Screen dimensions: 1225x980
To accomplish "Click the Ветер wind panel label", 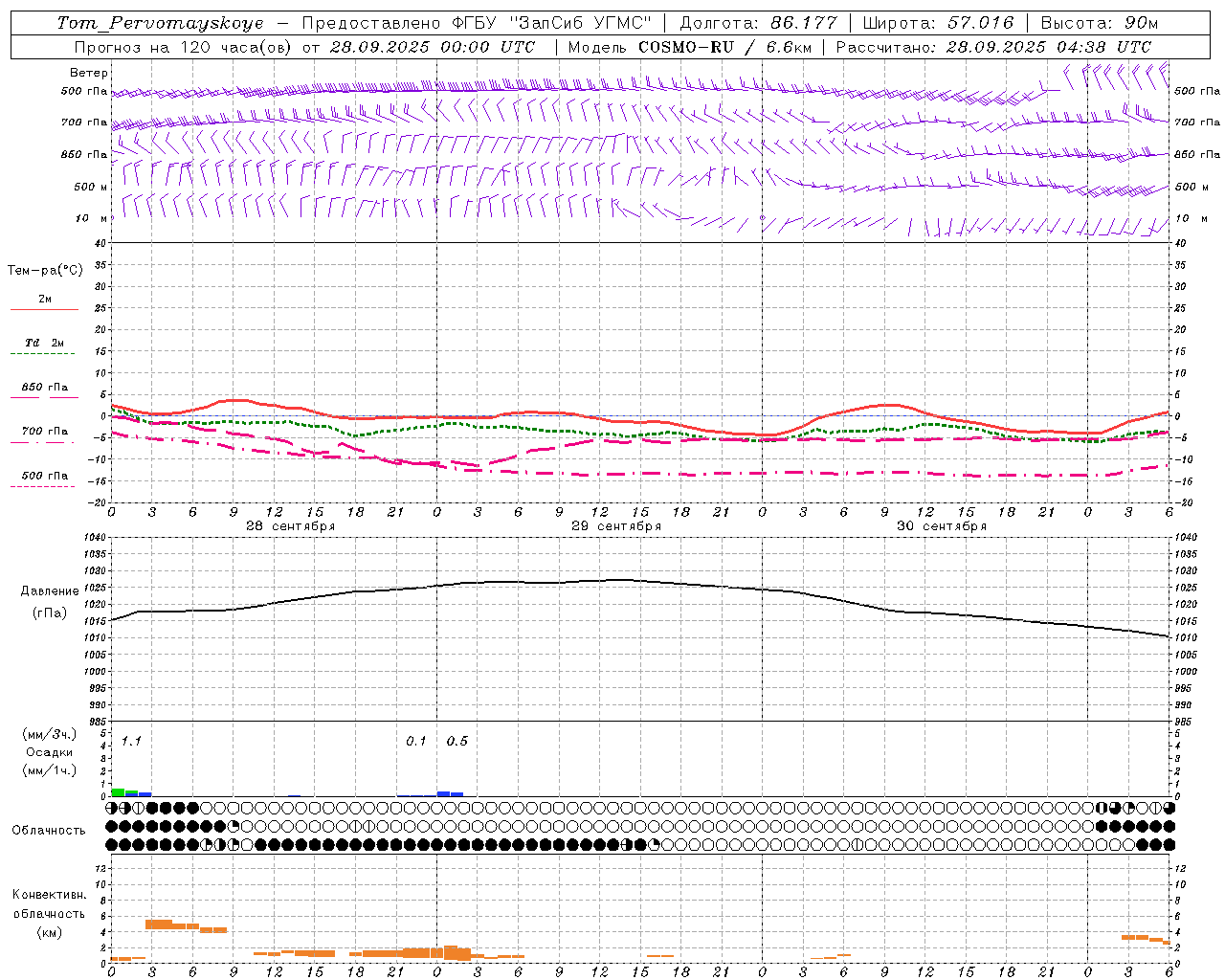I will click(89, 73).
